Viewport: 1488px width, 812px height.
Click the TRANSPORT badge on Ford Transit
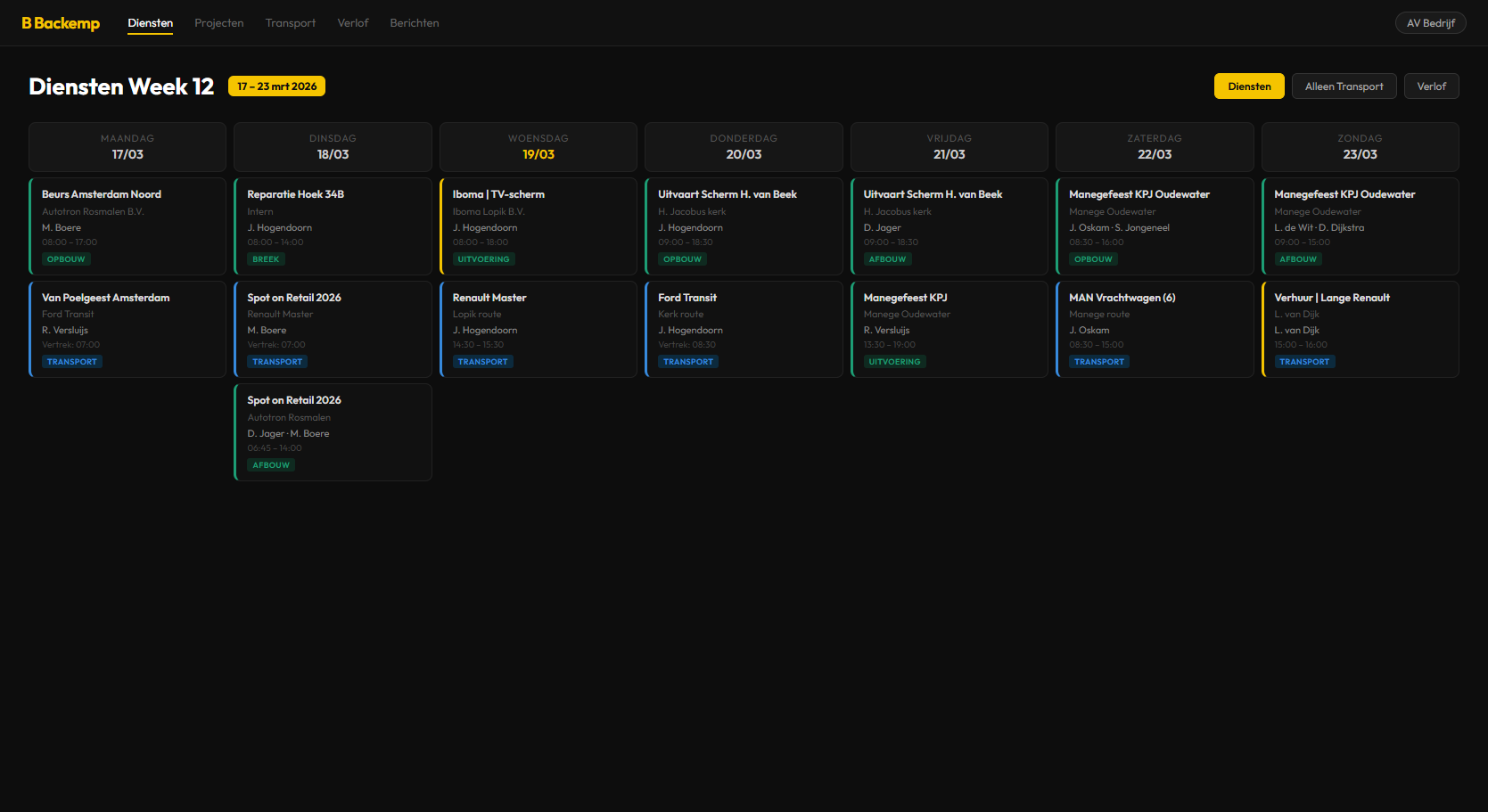pos(687,361)
